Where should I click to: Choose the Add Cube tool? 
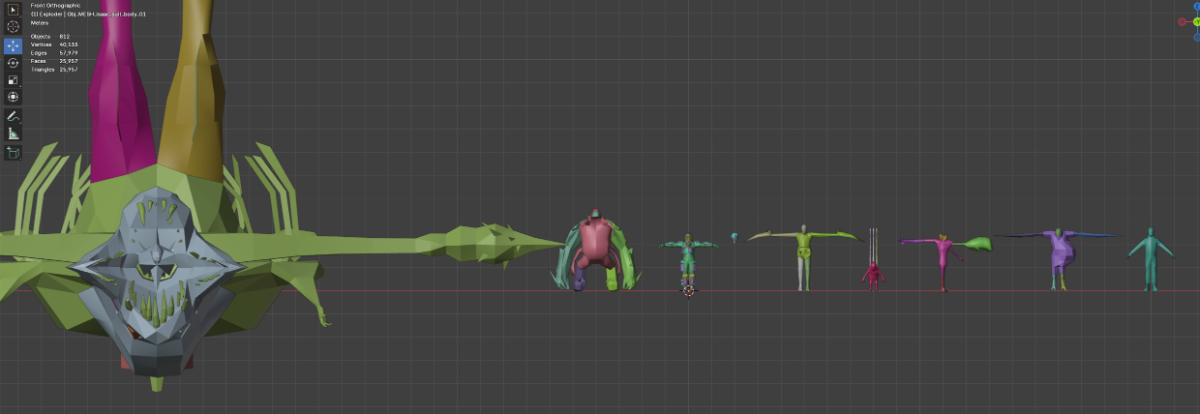point(13,153)
